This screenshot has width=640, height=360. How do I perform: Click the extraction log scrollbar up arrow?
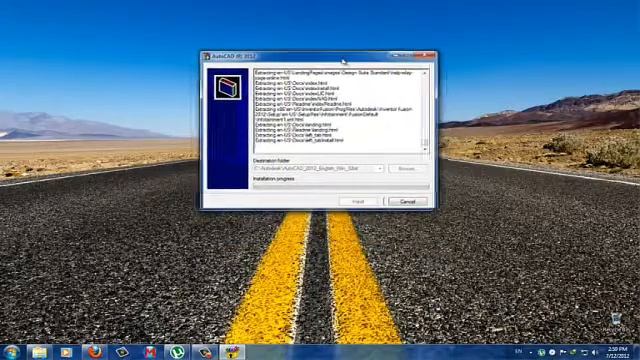coord(425,73)
